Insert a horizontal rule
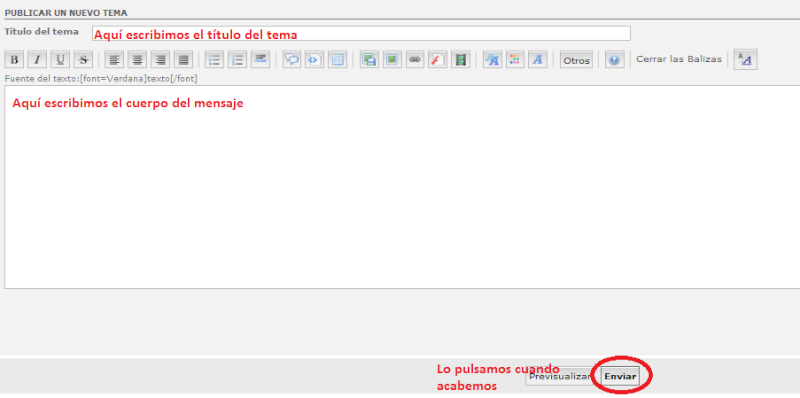The width and height of the screenshot is (800, 398). (260, 60)
